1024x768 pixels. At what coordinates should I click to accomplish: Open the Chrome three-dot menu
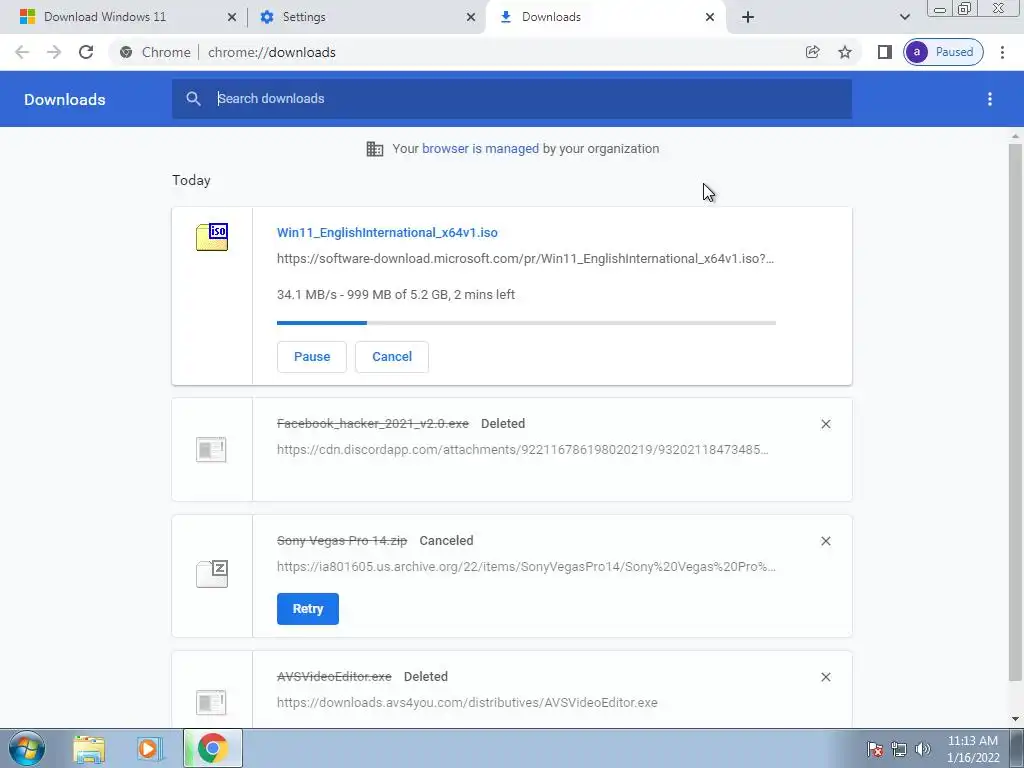(x=1002, y=52)
